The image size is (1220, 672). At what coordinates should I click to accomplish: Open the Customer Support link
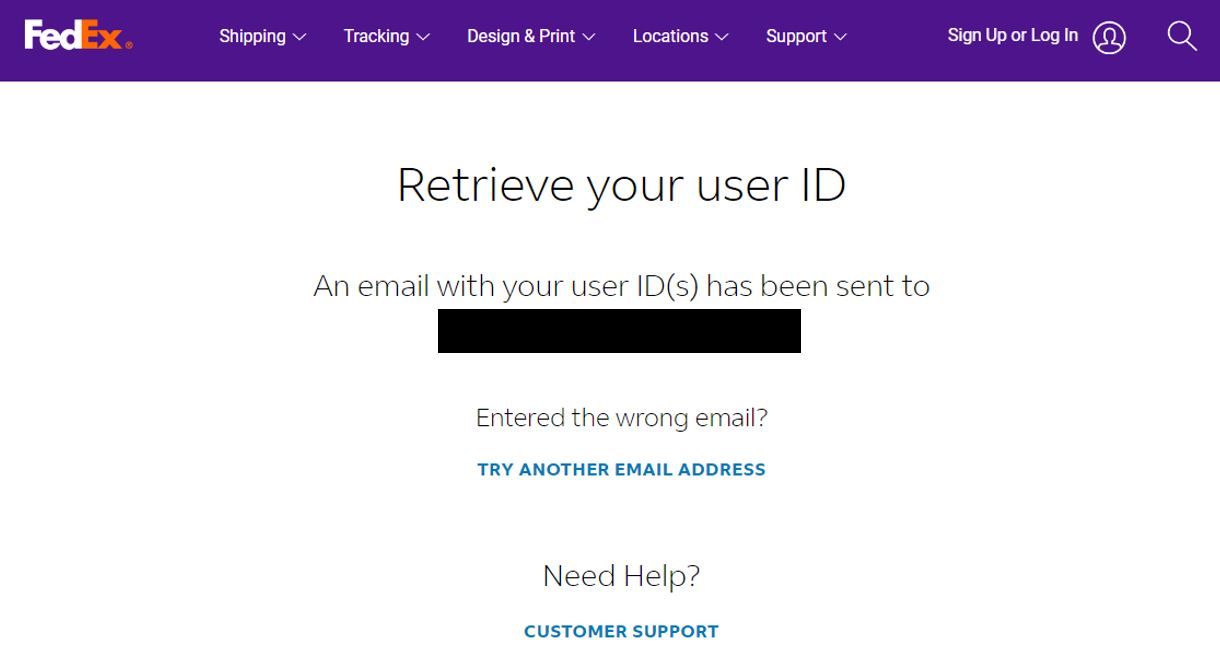[x=622, y=632]
